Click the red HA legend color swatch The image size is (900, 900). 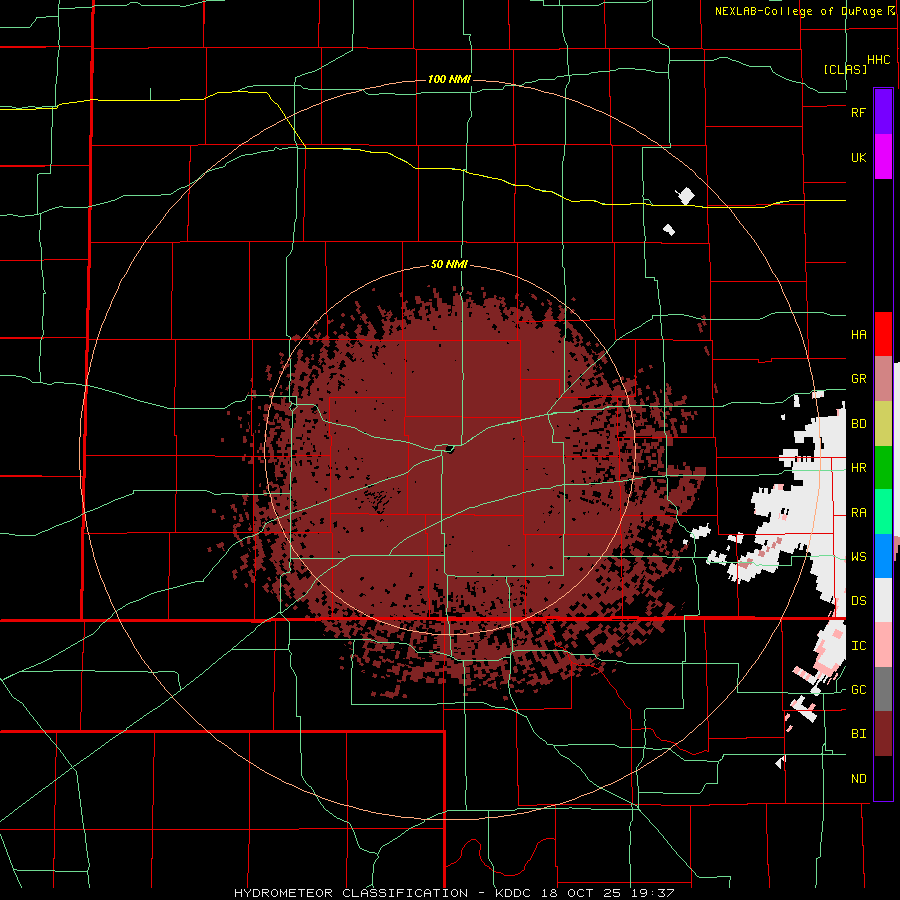click(x=883, y=334)
